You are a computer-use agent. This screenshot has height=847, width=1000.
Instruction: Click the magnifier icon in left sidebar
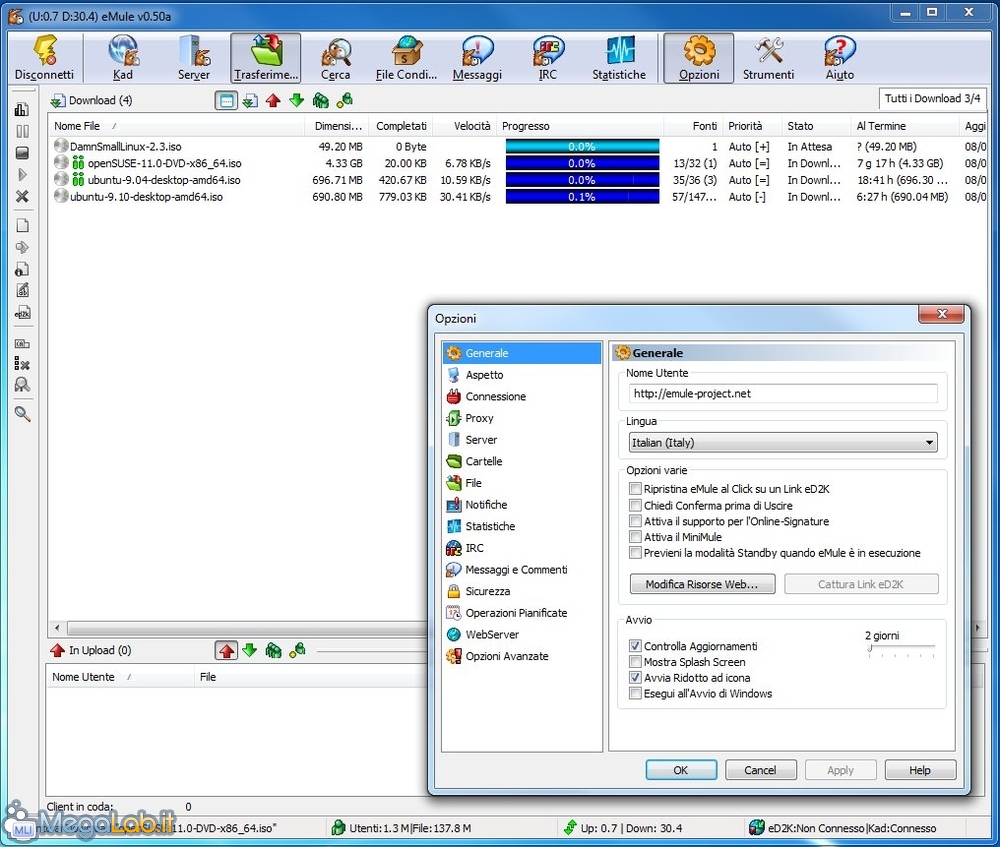[x=22, y=414]
